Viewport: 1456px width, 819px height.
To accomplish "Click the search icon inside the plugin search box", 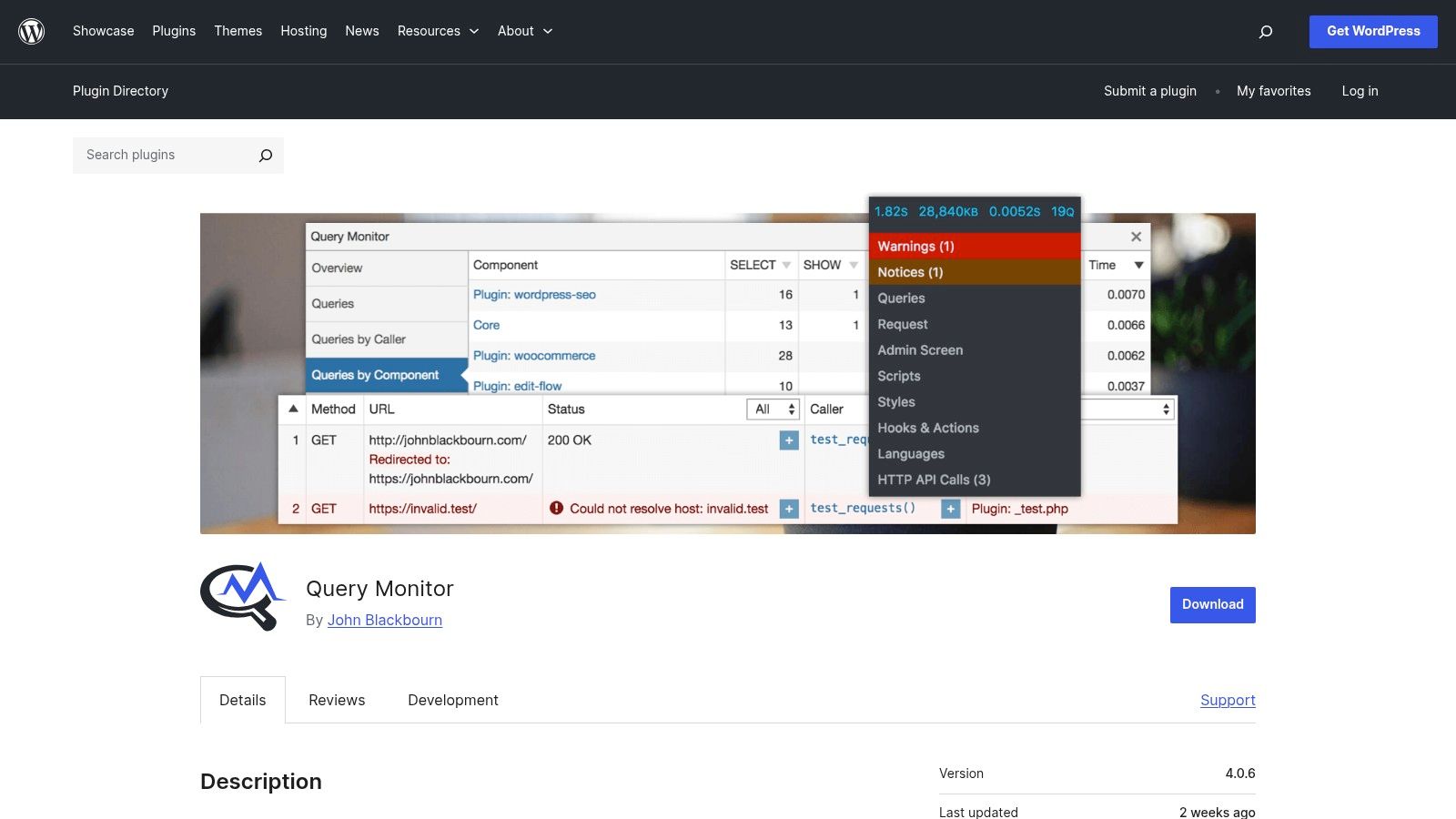I will point(265,155).
